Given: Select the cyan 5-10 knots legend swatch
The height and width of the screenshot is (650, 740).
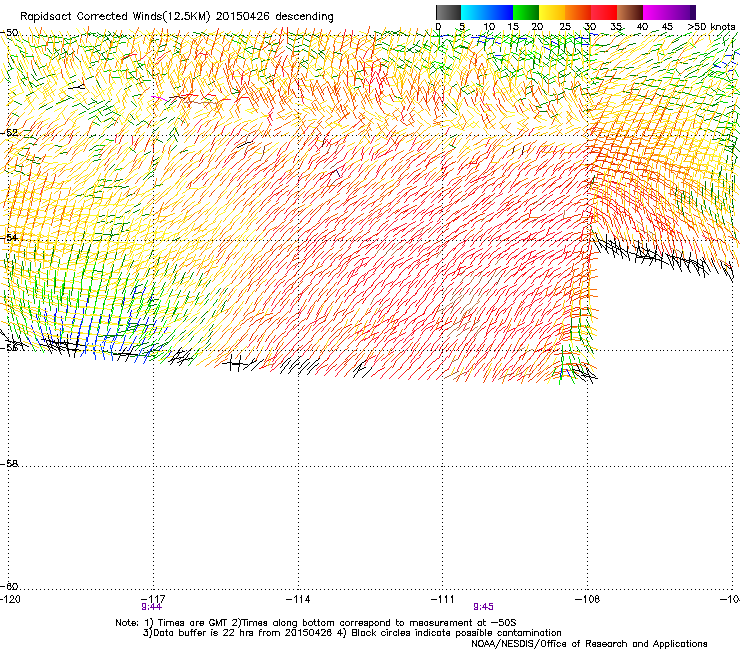Looking at the screenshot, I should pos(474,12).
